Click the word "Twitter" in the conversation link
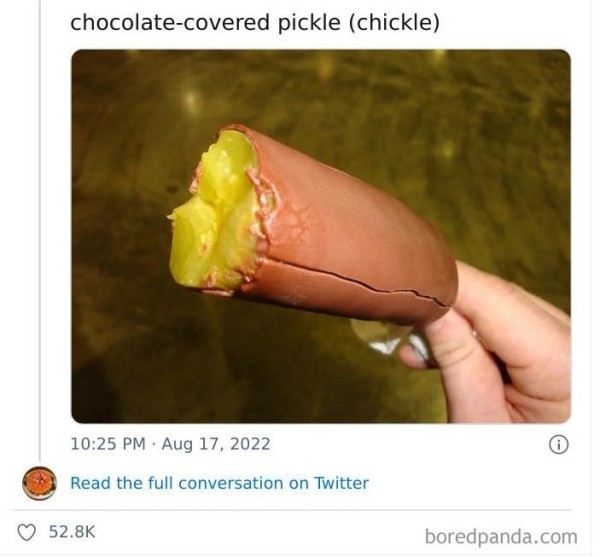 pyautogui.click(x=342, y=483)
